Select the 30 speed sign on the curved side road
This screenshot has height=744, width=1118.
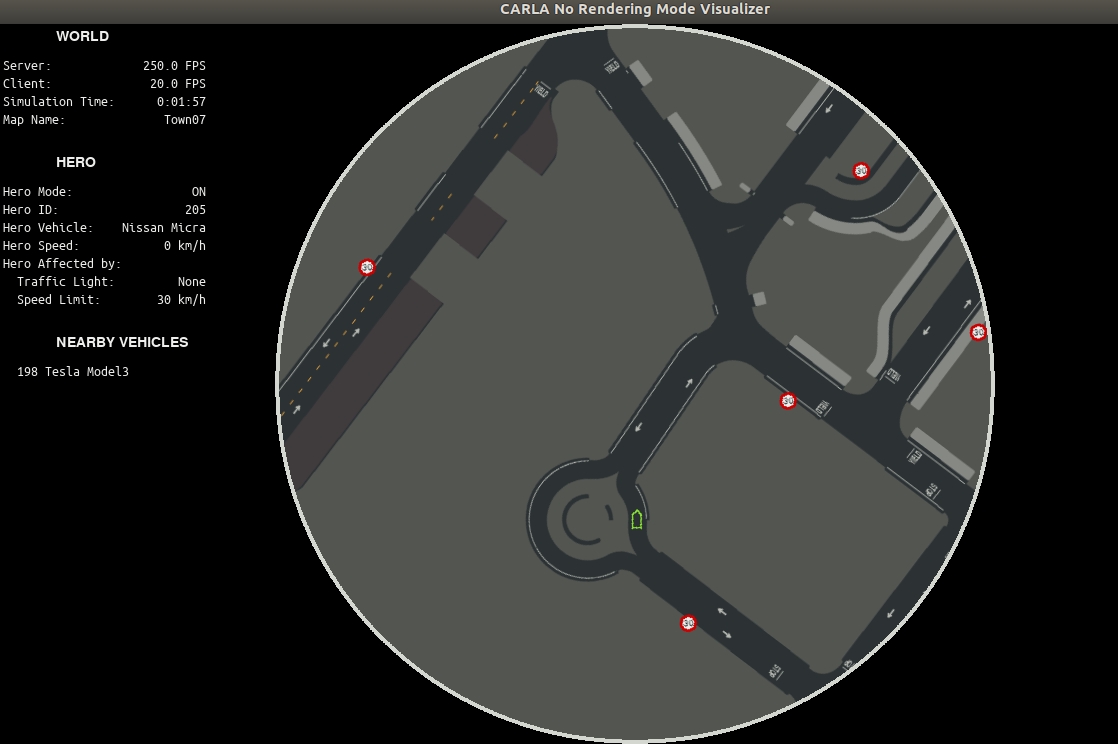pos(861,171)
